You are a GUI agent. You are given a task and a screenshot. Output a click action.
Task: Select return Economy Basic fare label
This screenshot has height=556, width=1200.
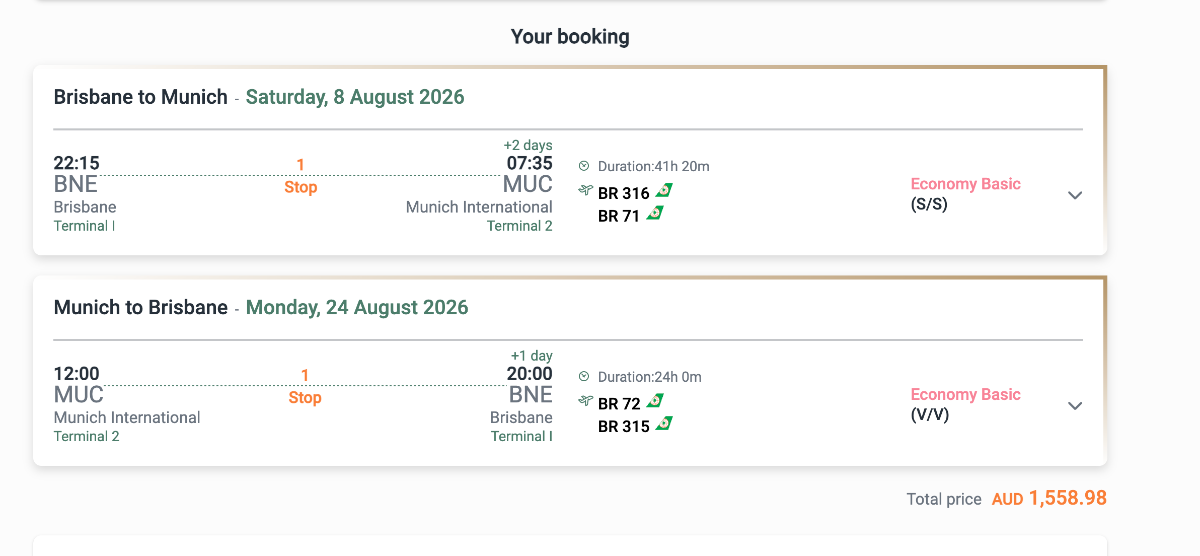(x=965, y=395)
